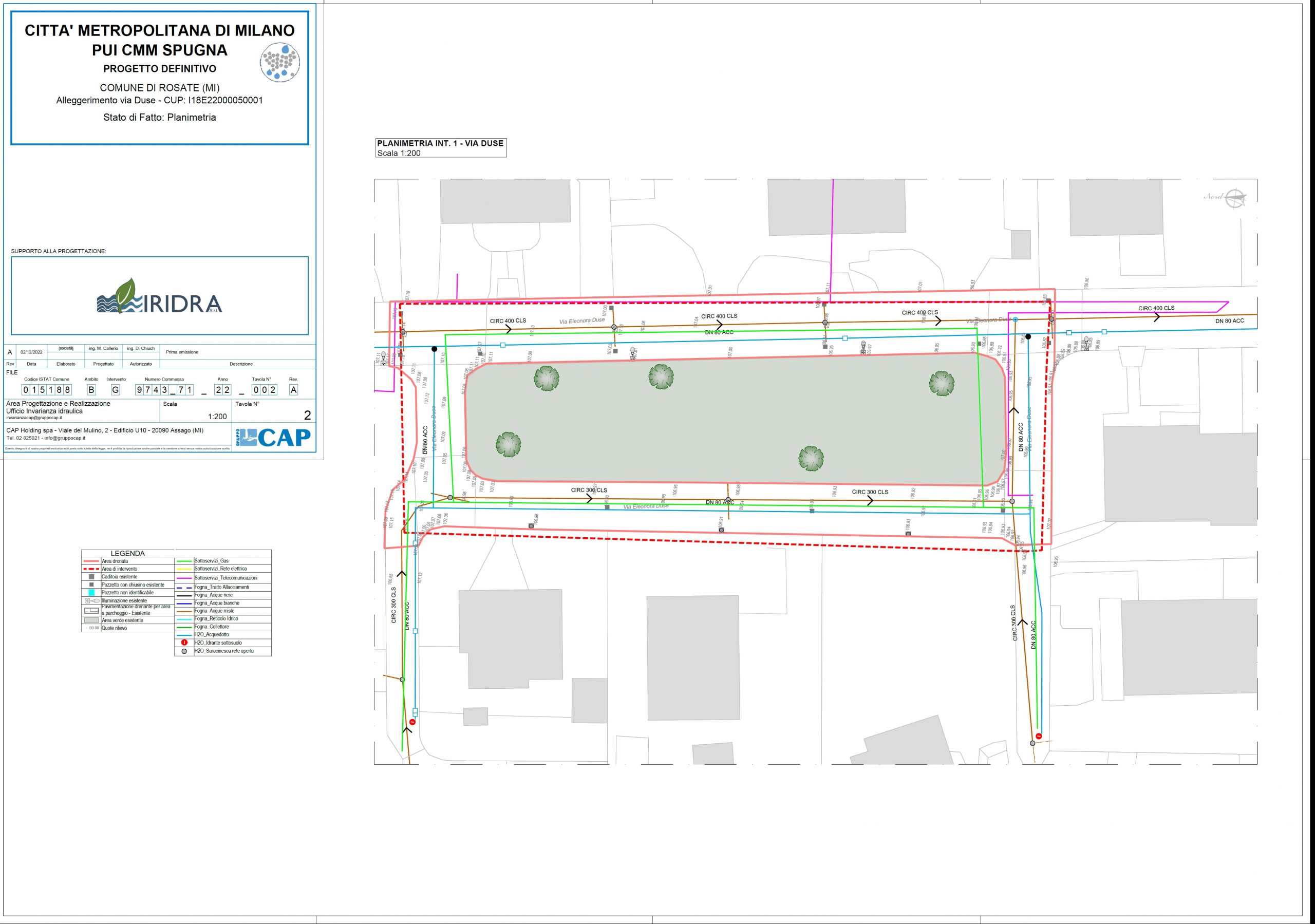Click the Illuminazione esistente lamp symbol in legend
Viewport: 1315px width, 924px height.
click(x=91, y=601)
